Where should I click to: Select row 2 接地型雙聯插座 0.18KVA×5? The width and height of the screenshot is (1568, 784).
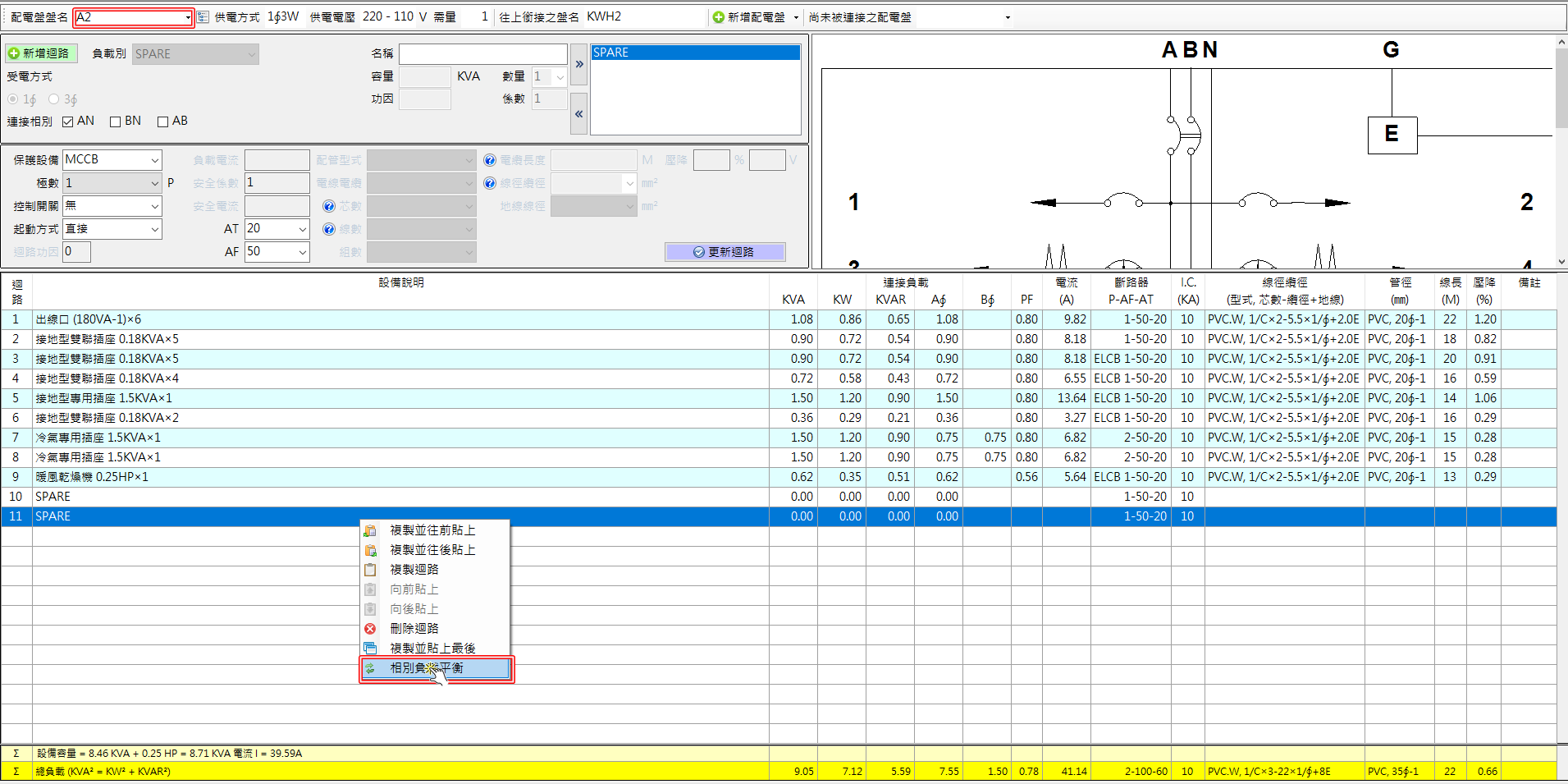coord(778,339)
